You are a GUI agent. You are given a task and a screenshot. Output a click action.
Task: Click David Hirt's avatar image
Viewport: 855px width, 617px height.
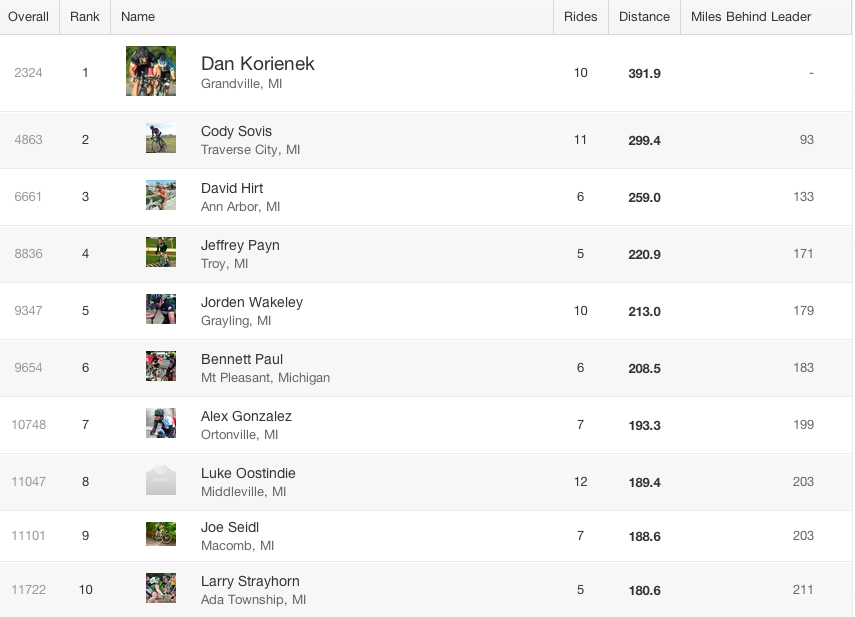tap(161, 196)
